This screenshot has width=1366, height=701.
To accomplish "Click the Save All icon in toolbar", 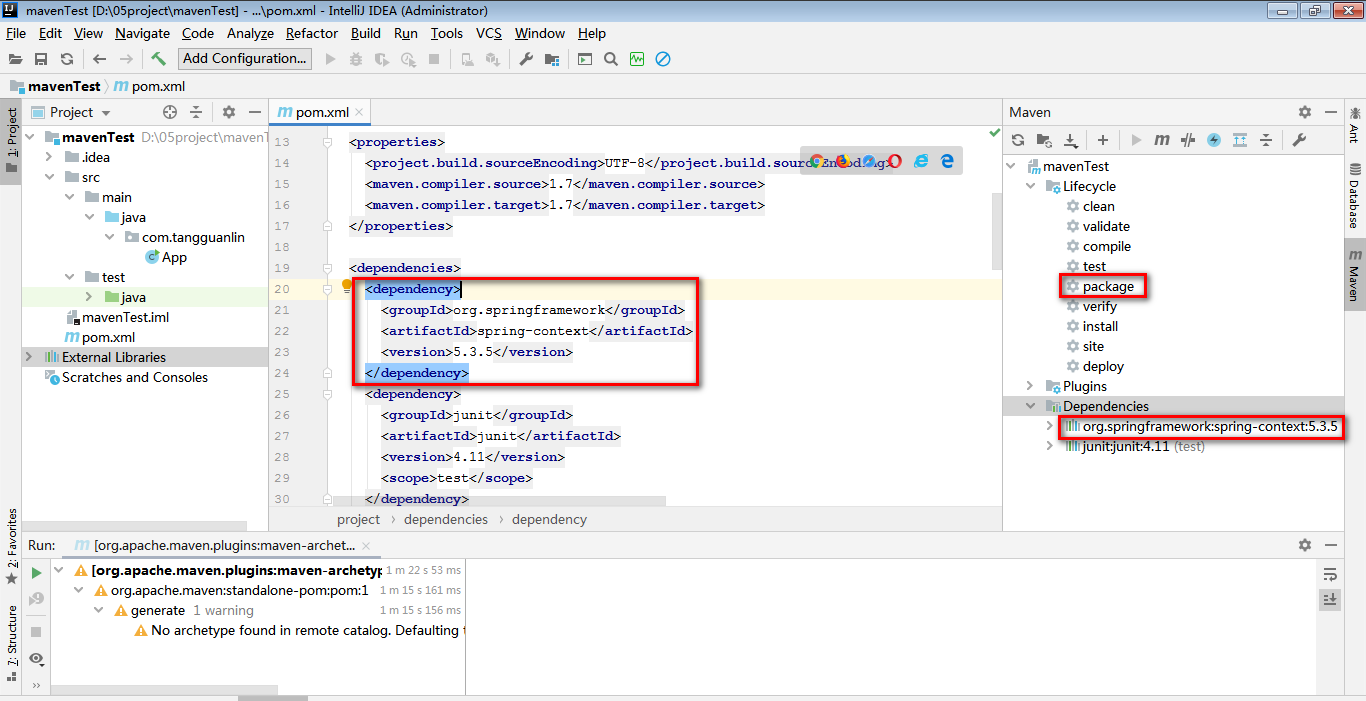I will pos(41,59).
